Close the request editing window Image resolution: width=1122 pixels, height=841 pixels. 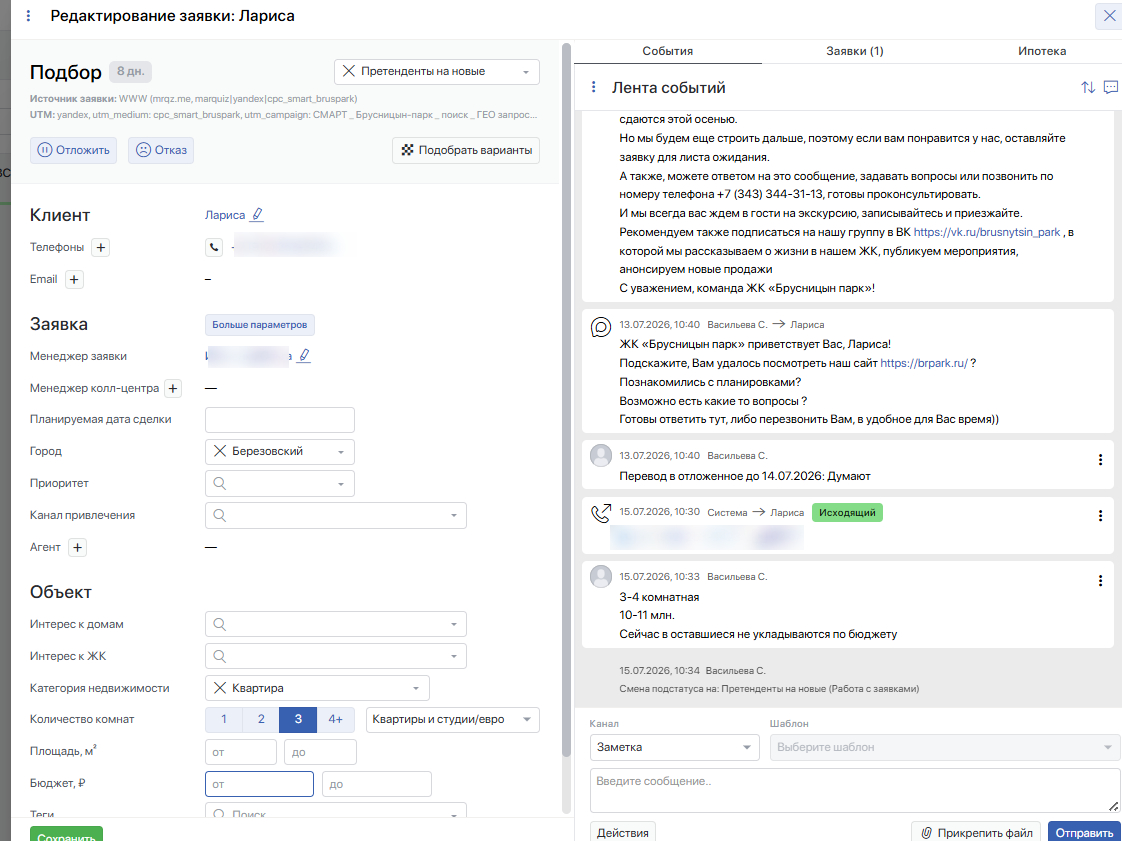pyautogui.click(x=1108, y=16)
